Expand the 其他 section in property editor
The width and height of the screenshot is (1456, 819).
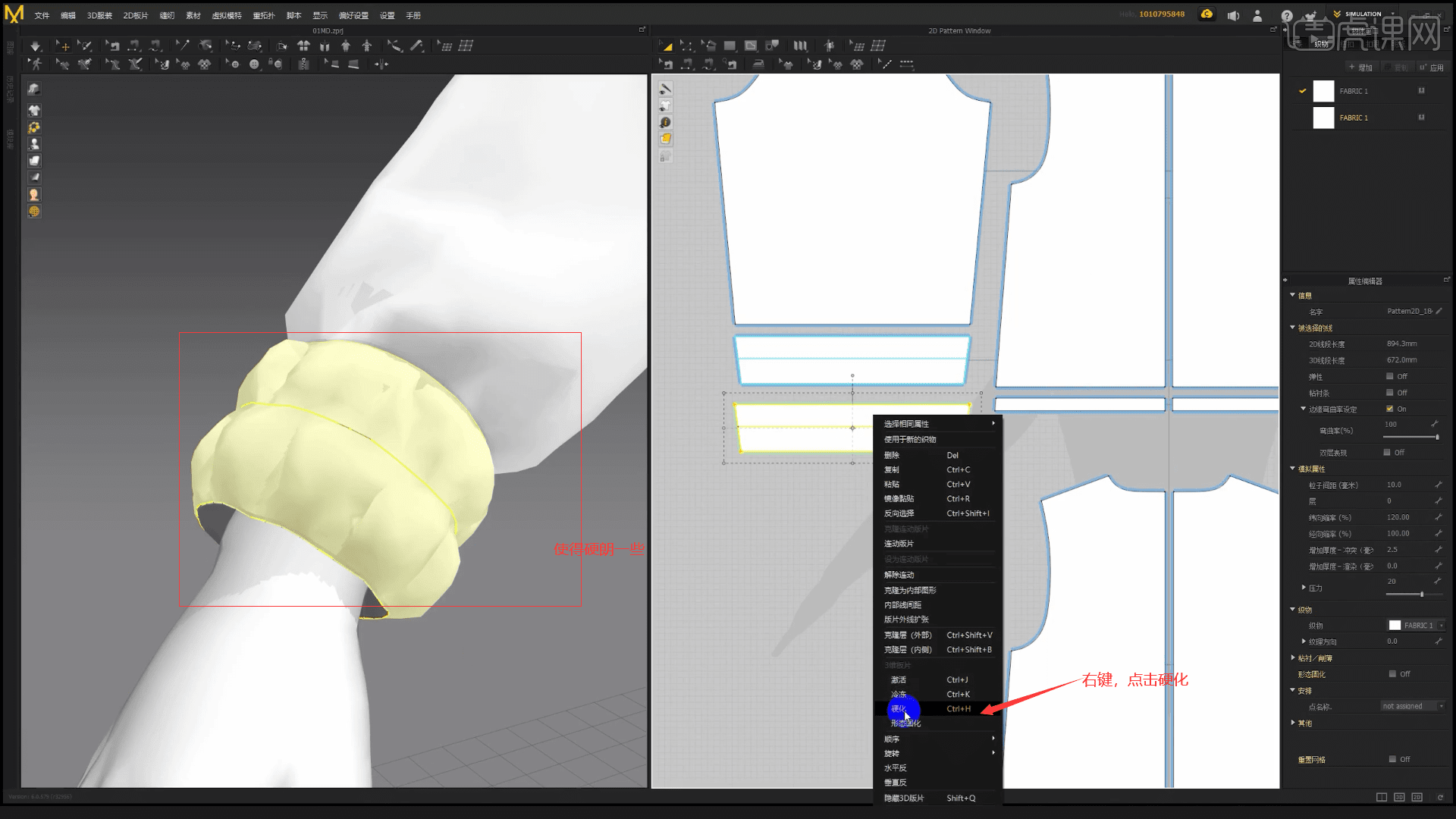click(1294, 723)
